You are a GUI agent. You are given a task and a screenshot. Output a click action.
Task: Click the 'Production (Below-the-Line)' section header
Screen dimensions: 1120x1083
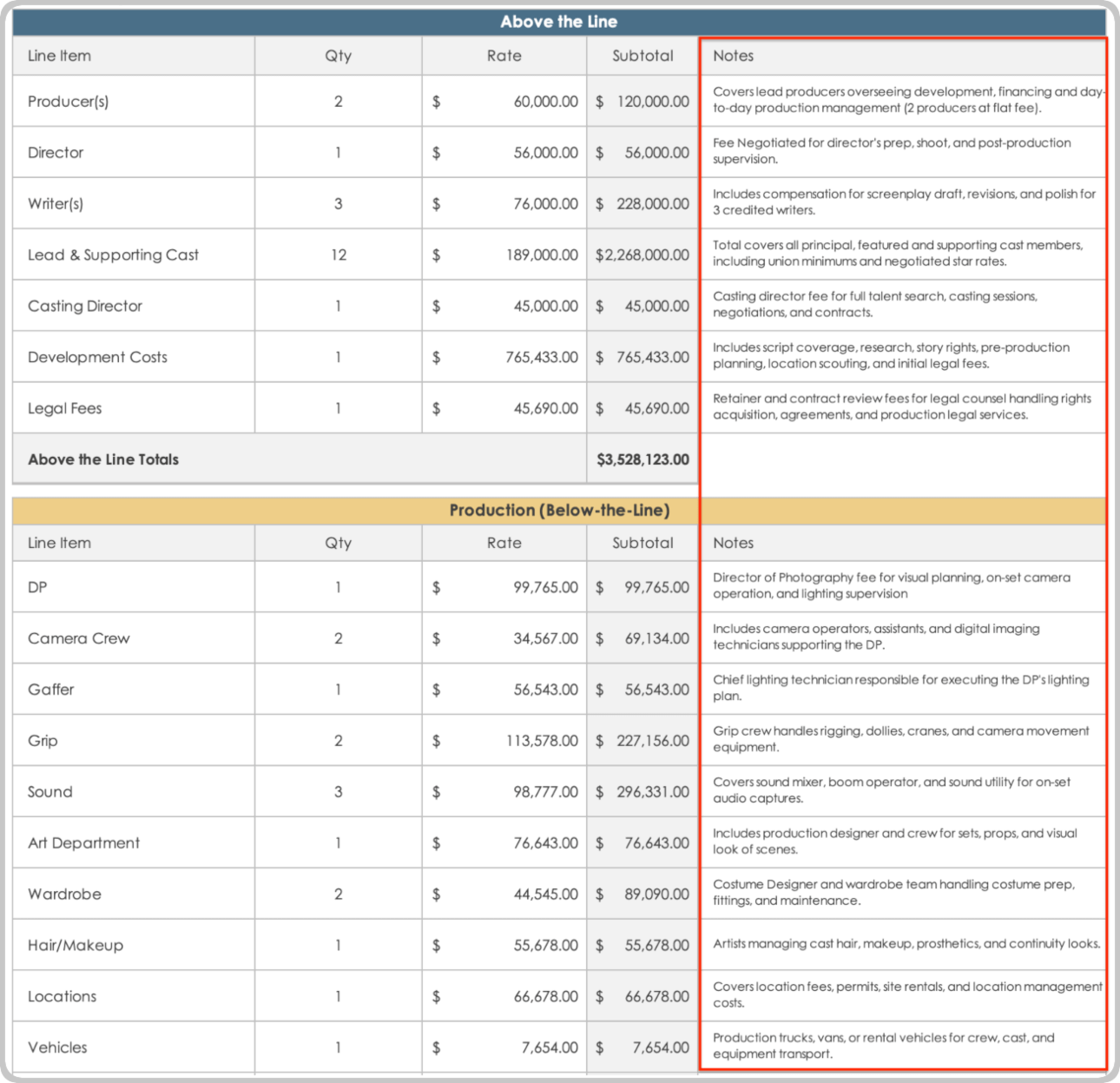point(559,511)
